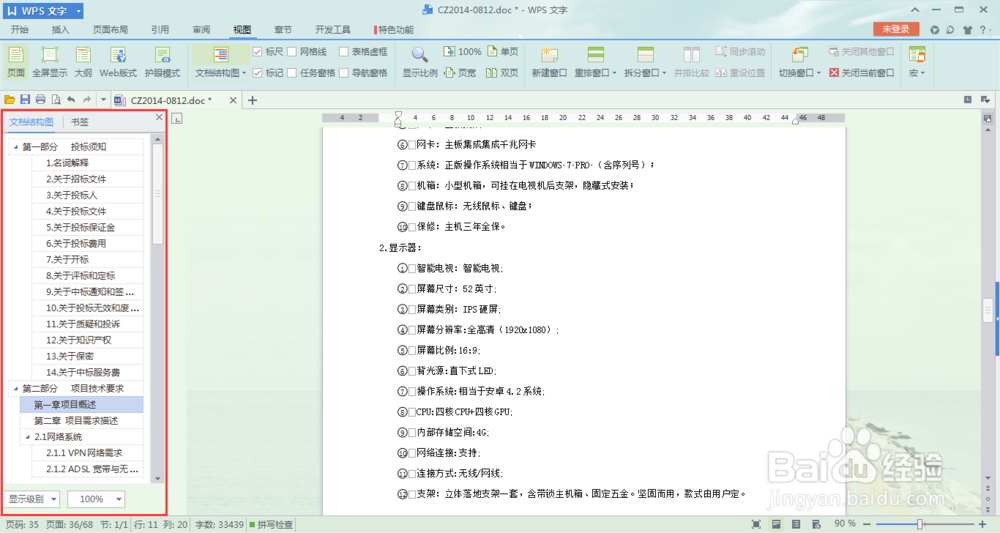
Task: Click the document structure pane scrollbar
Action: [158, 194]
